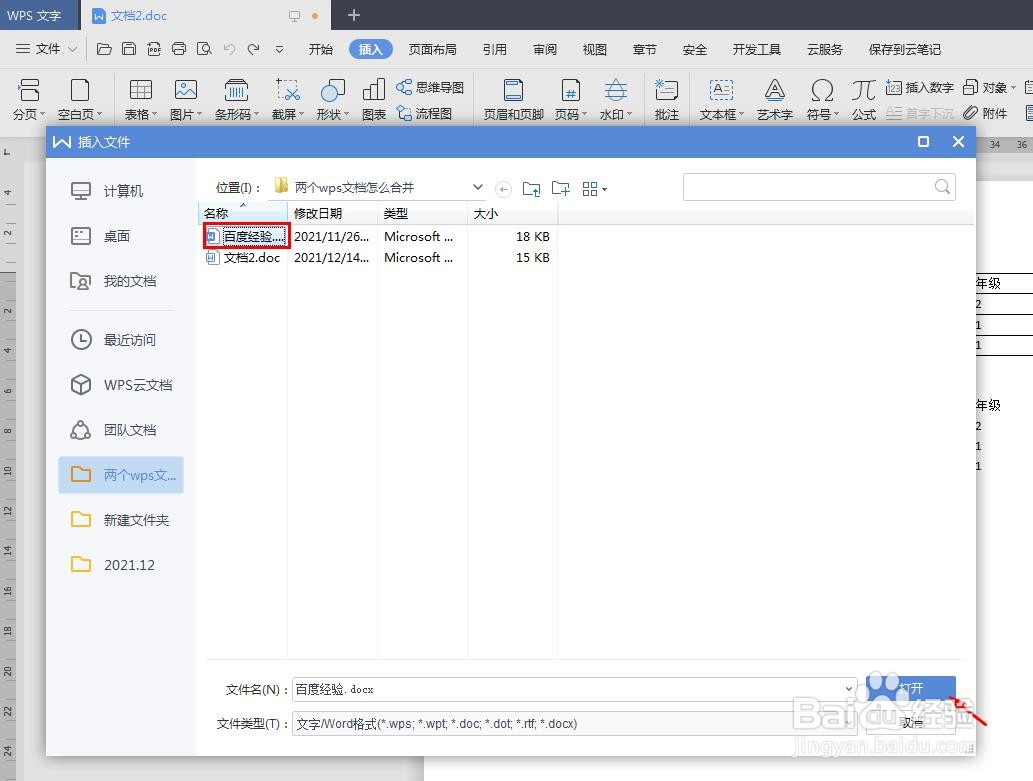Expand the 文件类型 file type dropdown
1033x781 pixels.
click(849, 723)
